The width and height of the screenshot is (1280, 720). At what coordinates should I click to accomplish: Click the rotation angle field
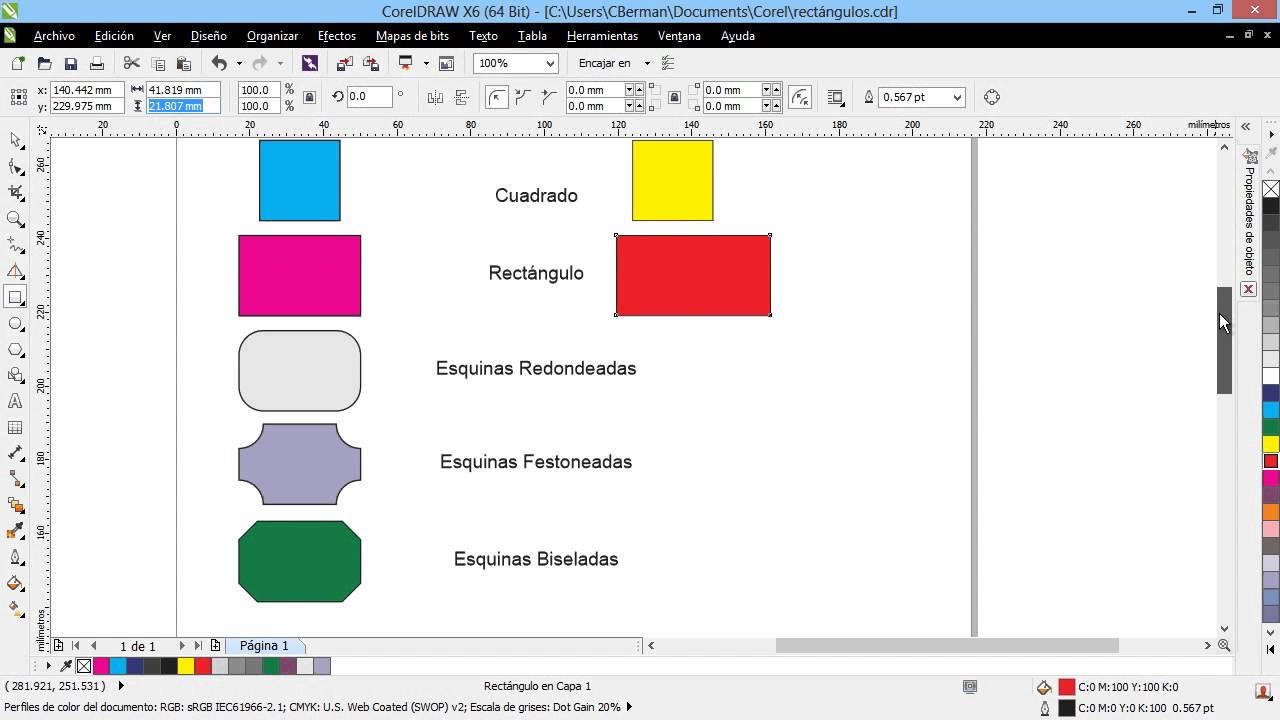[369, 97]
